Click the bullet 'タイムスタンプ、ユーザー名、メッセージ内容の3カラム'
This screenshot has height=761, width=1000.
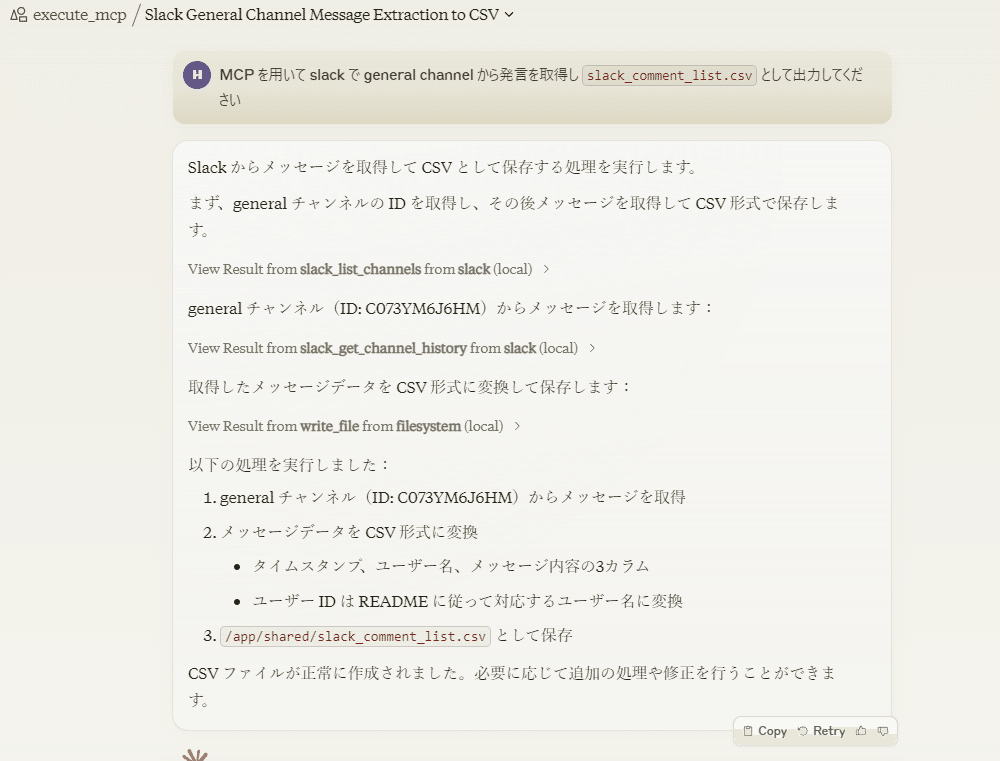tap(451, 566)
